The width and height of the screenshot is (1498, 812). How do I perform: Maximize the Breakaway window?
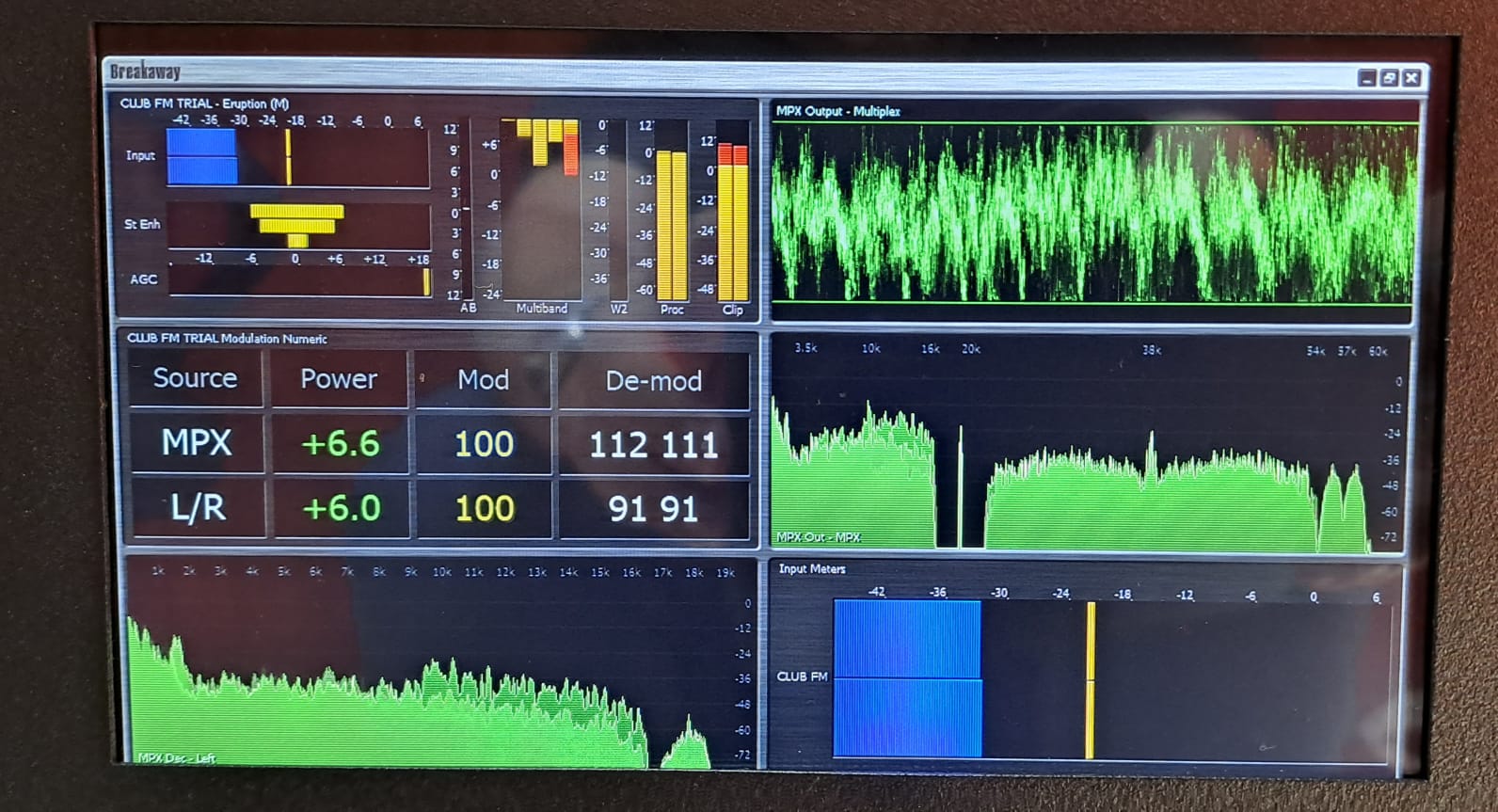(1389, 78)
